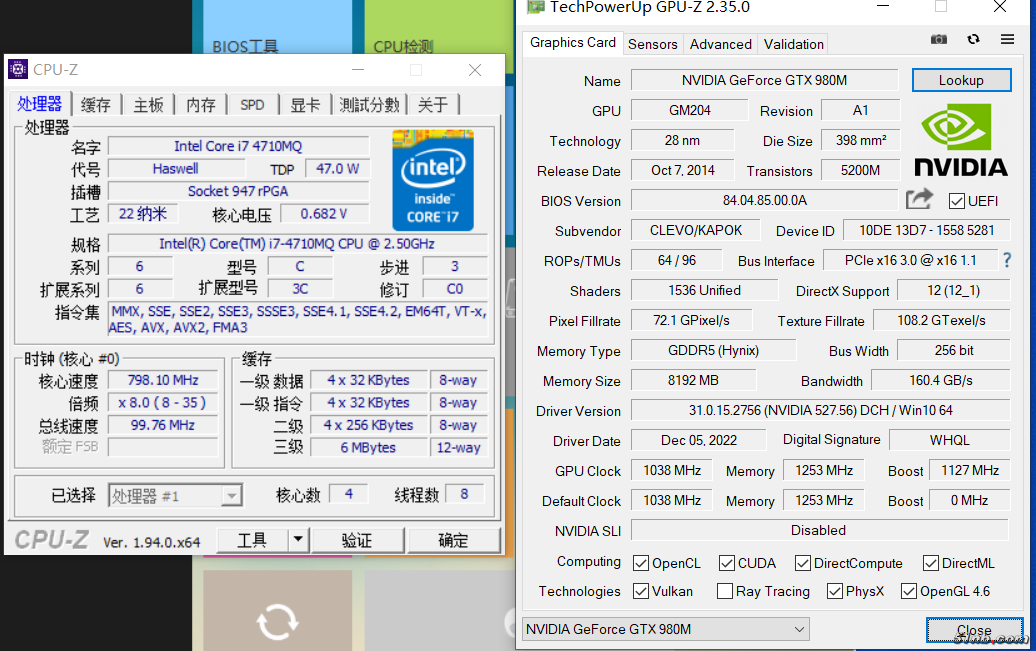The width and height of the screenshot is (1036, 651).
Task: Click the question mark beside Bus Interface
Action: [1005, 260]
